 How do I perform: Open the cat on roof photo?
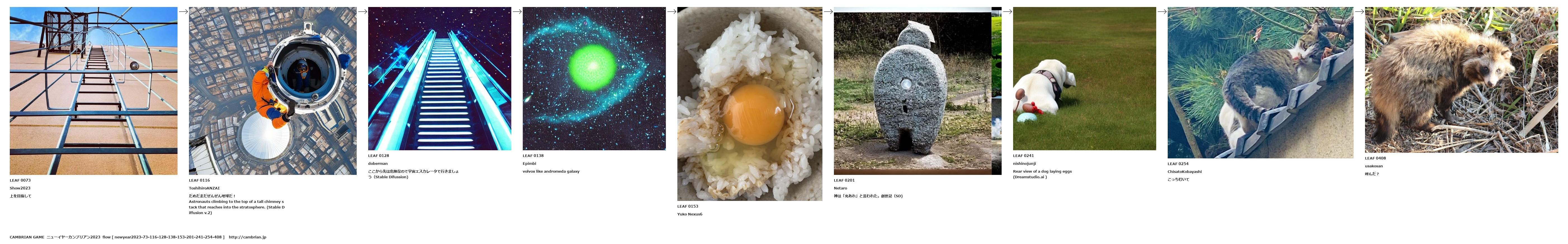coord(1260,83)
